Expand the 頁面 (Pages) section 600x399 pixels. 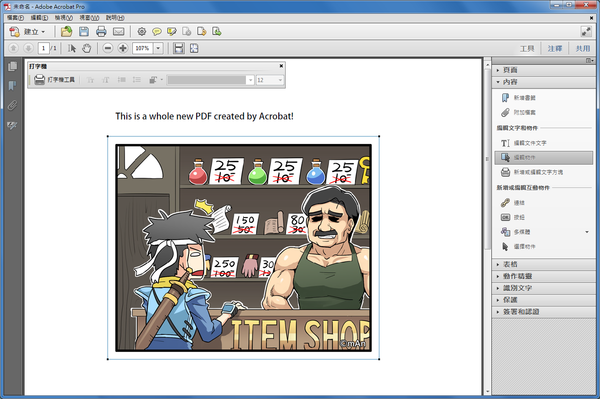[543, 70]
